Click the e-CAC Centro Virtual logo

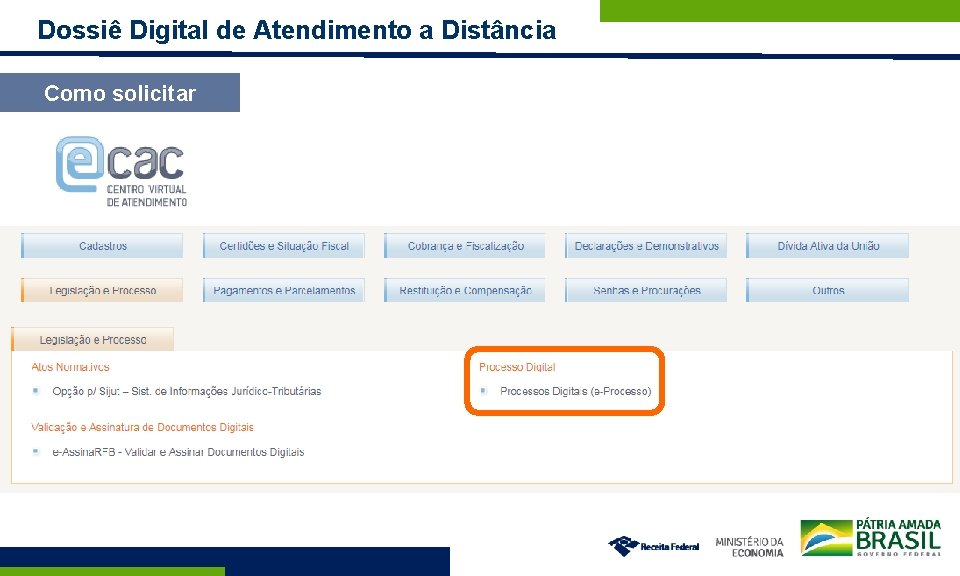pos(121,171)
